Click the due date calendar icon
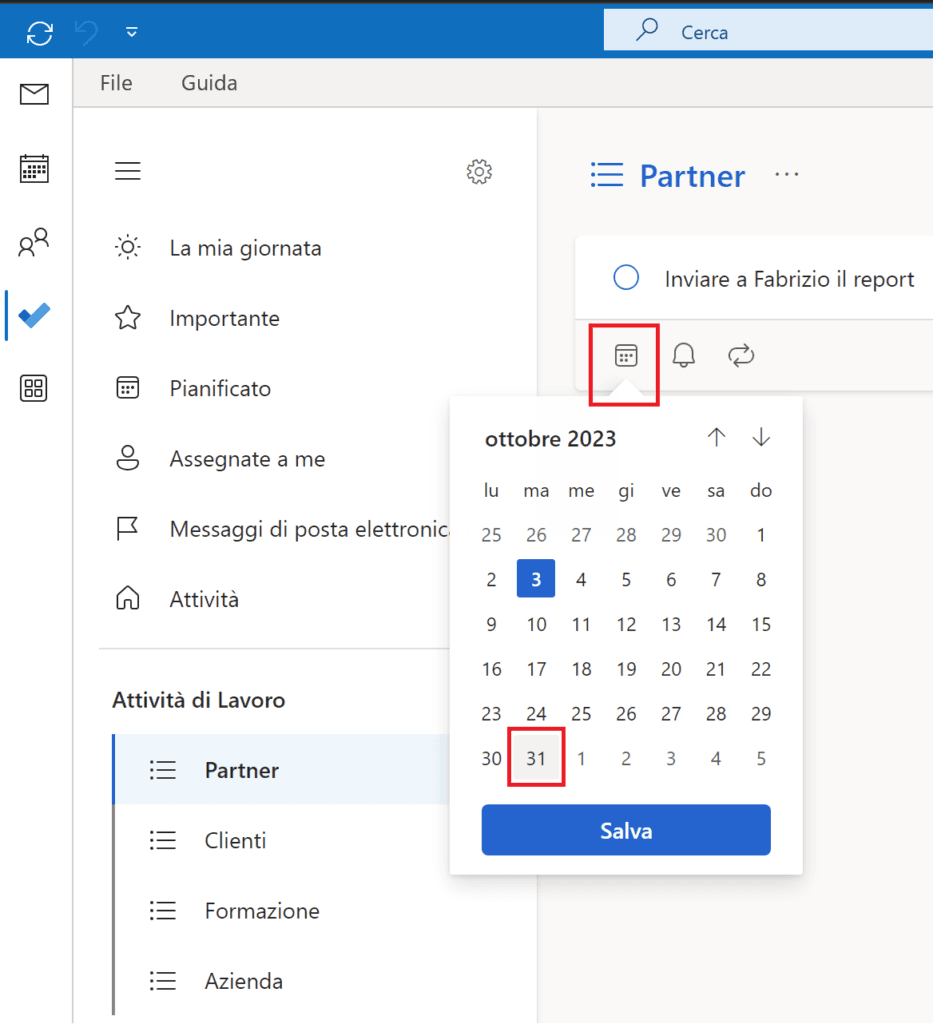Image resolution: width=933 pixels, height=1024 pixels. tap(625, 356)
